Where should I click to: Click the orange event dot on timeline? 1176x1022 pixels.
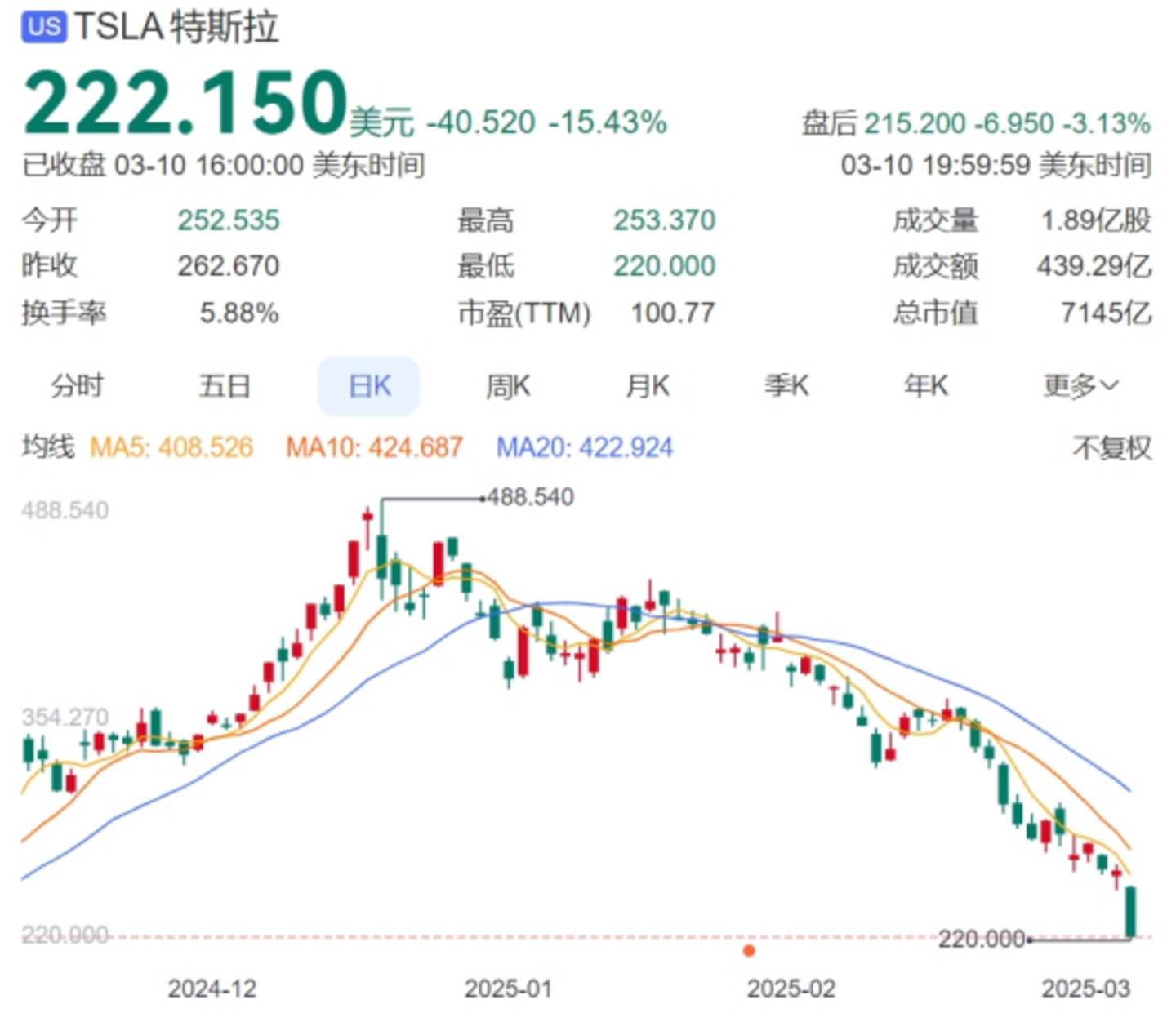[748, 950]
